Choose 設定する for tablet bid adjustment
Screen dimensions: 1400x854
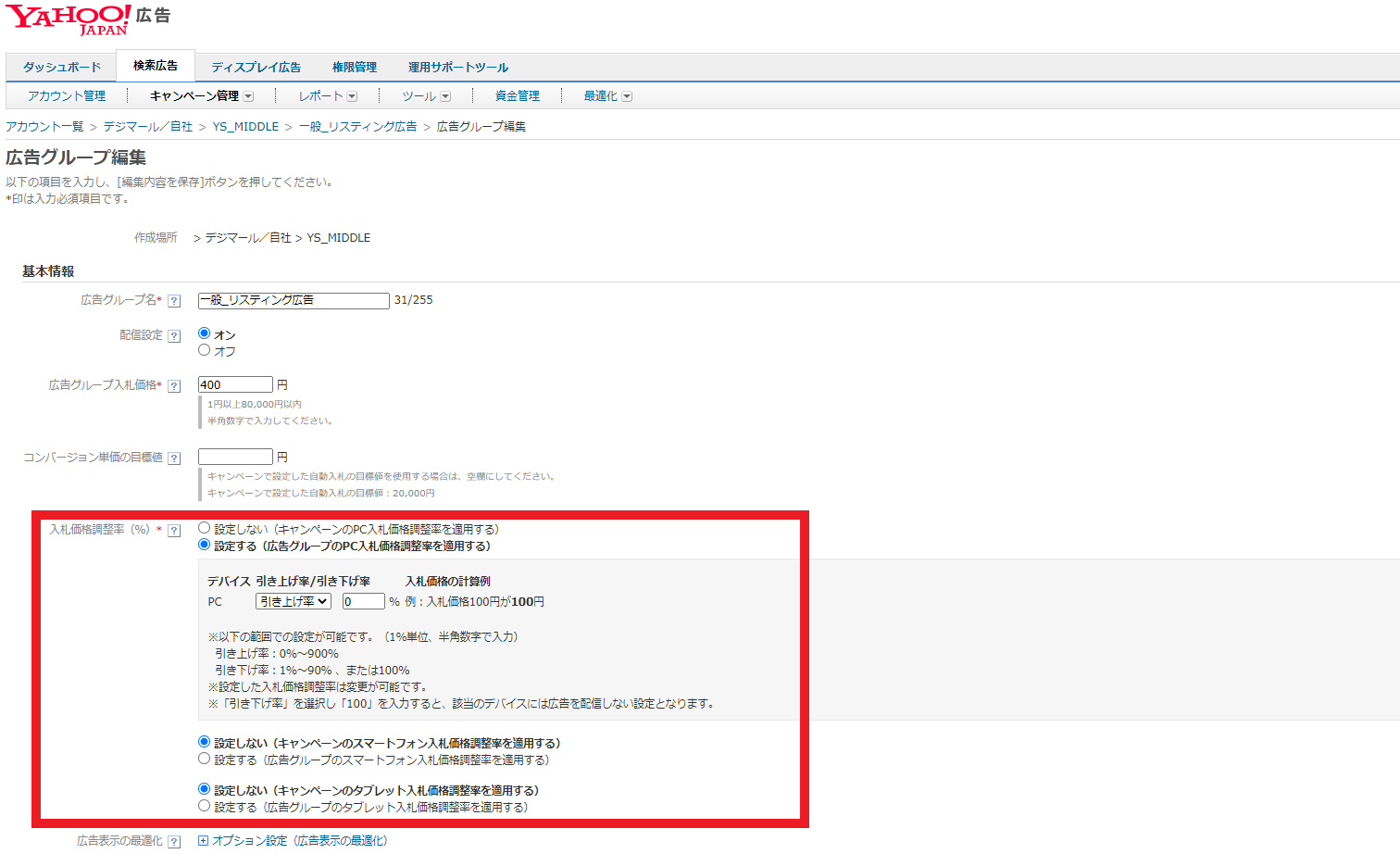point(205,806)
